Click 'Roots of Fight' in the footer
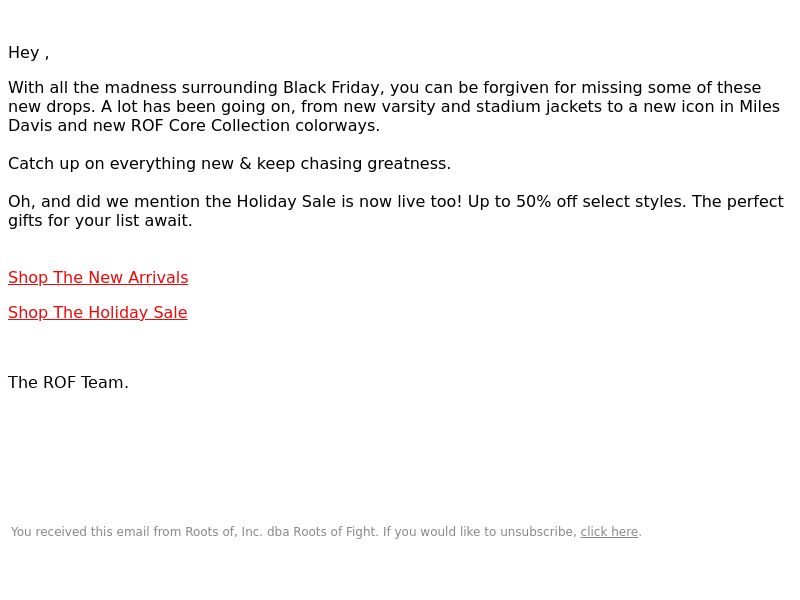This screenshot has width=800, height=600. coord(335,532)
